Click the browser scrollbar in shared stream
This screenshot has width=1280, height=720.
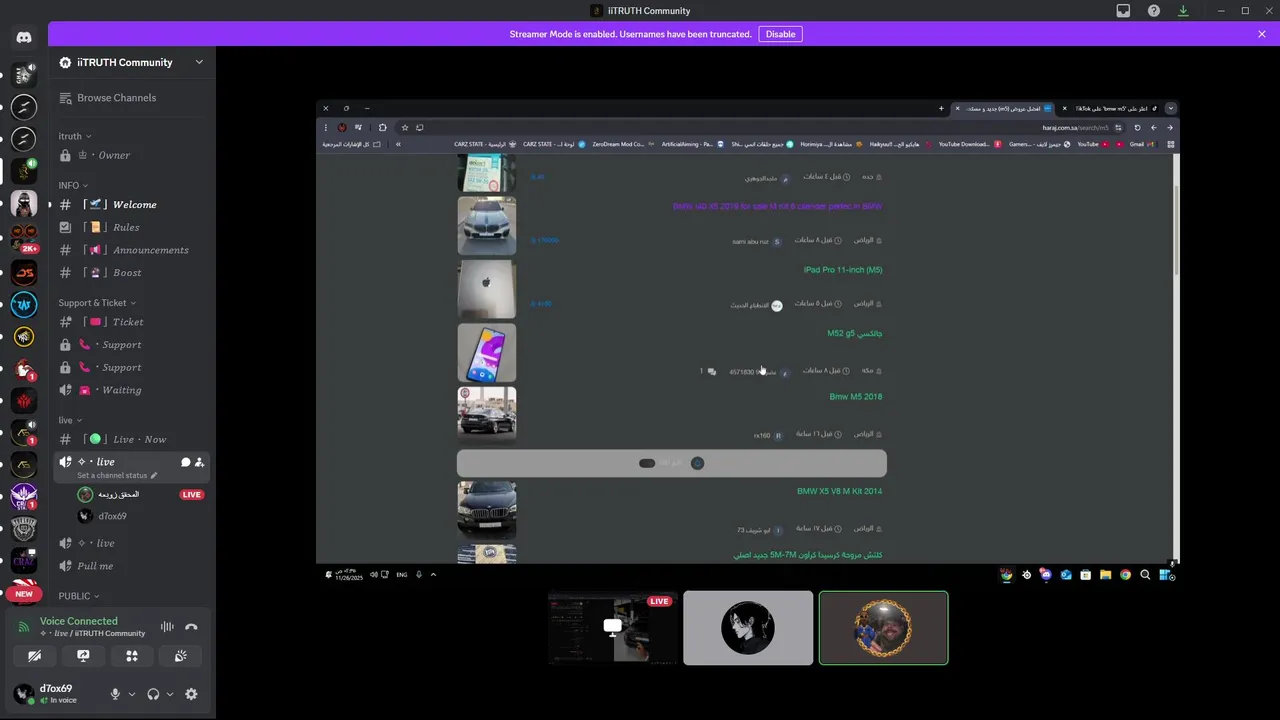1176,230
